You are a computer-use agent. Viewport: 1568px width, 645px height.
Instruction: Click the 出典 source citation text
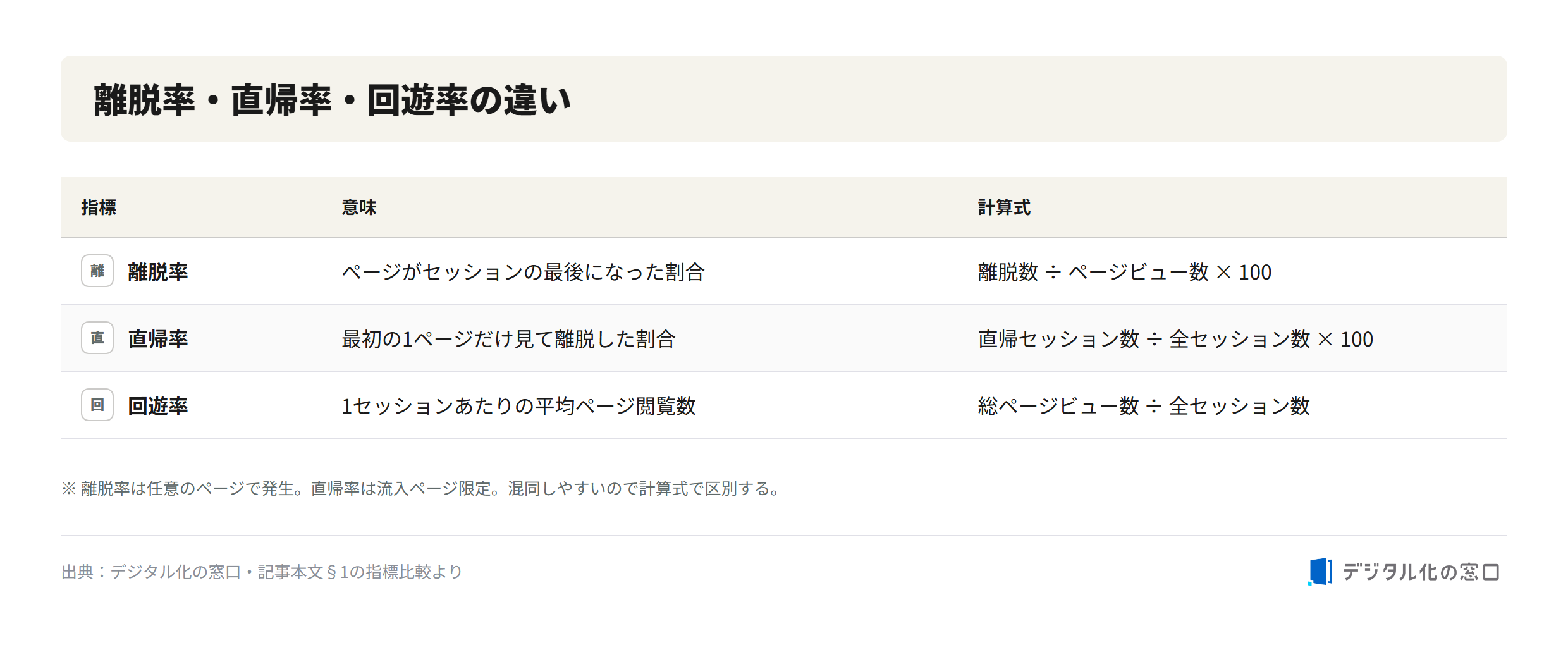(x=262, y=572)
